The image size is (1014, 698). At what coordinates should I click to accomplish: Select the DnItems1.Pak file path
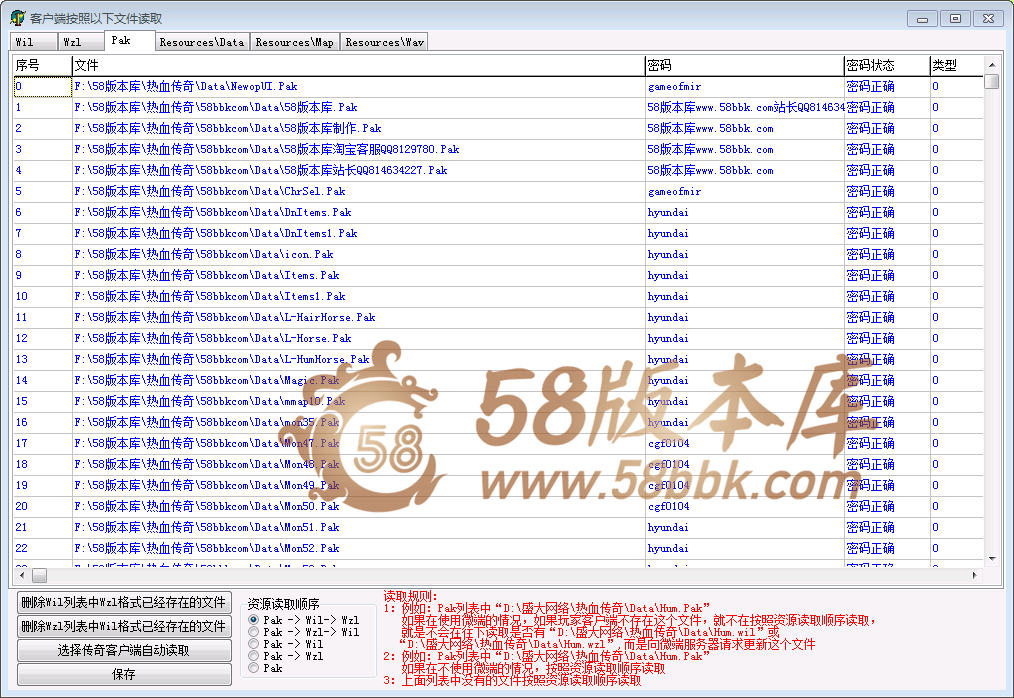pyautogui.click(x=215, y=234)
